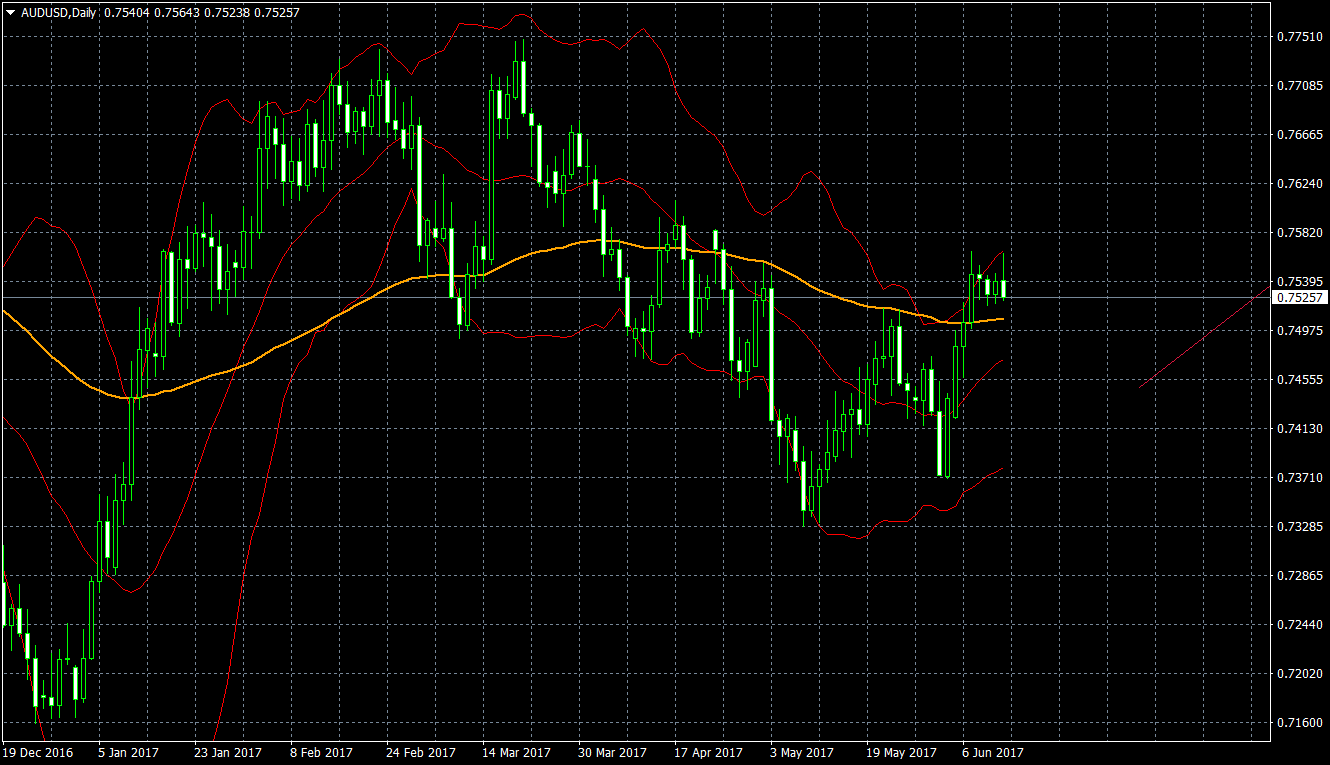Click the 0.73710 price scale label

1298,478
